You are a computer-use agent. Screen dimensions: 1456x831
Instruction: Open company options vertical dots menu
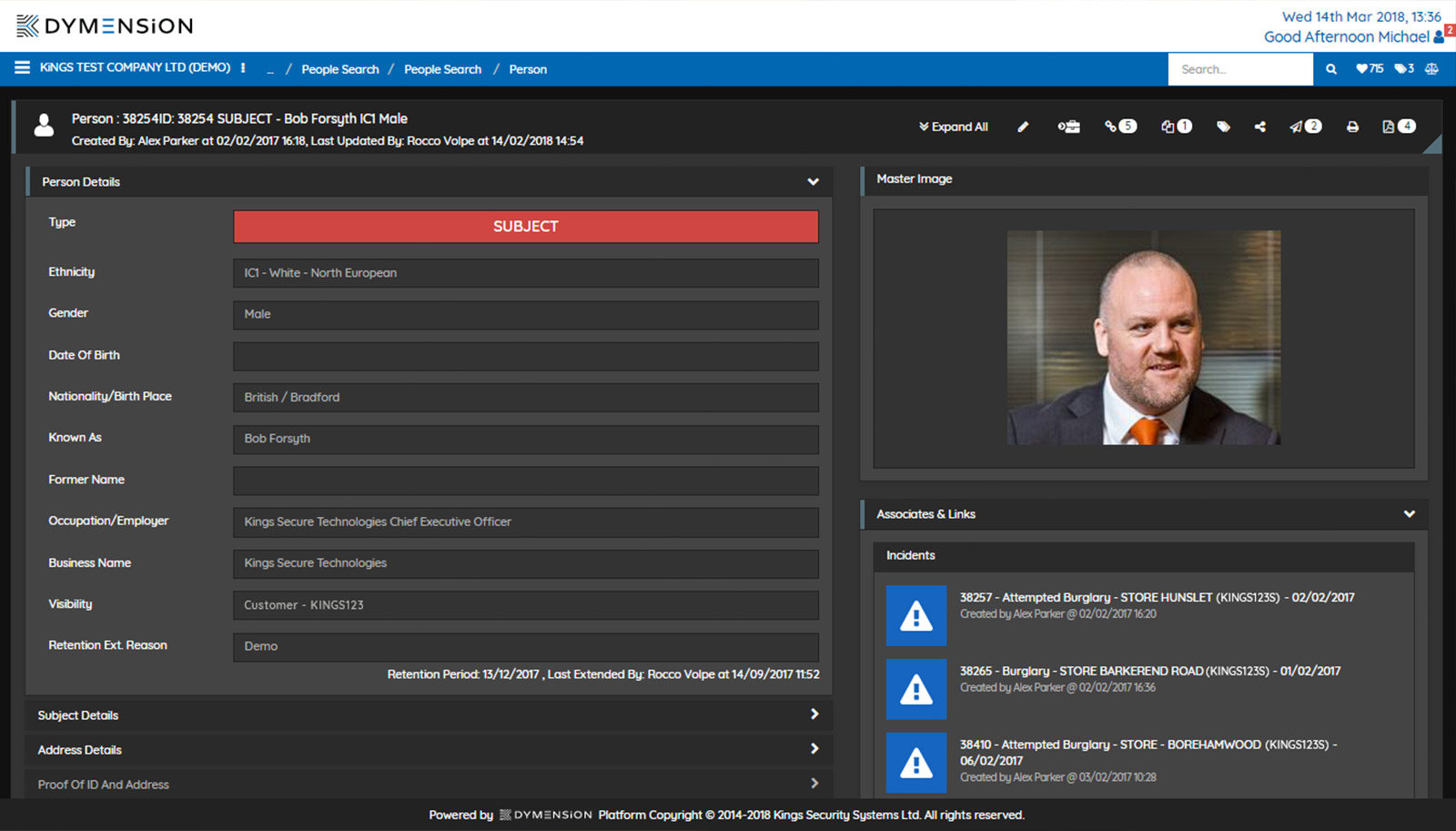point(243,67)
